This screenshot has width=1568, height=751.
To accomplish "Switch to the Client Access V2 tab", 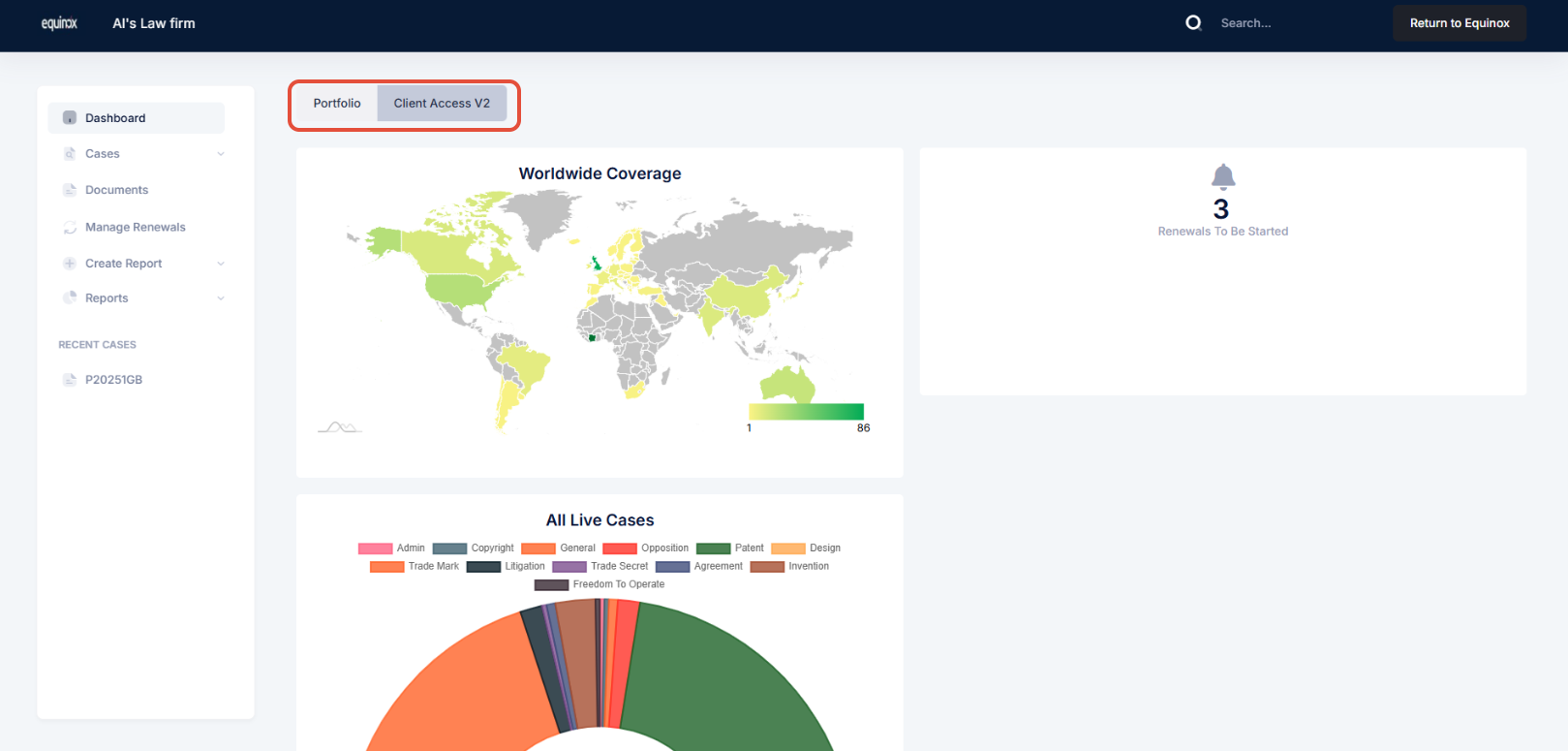I will coord(442,104).
